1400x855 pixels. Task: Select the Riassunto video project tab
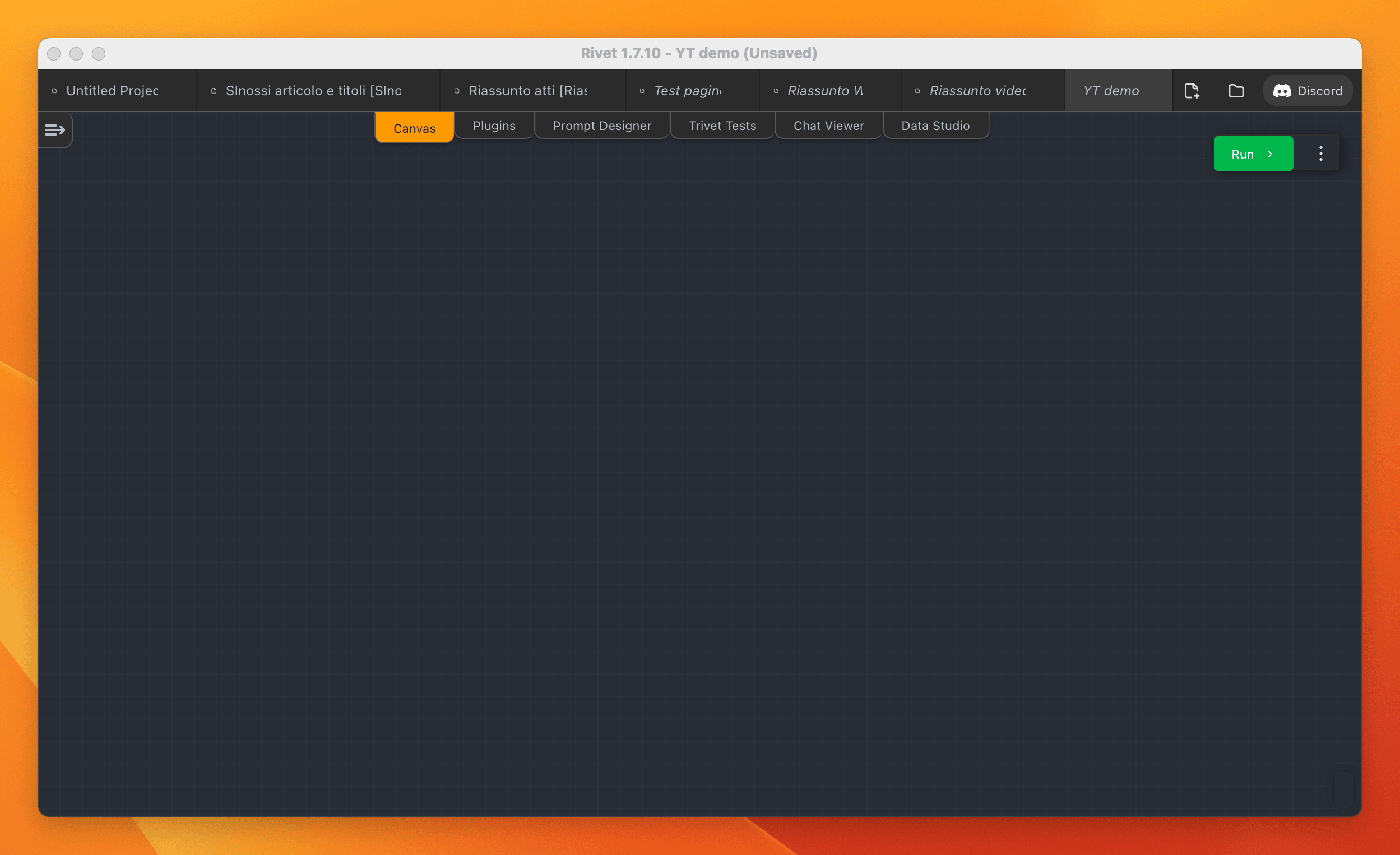pos(982,91)
